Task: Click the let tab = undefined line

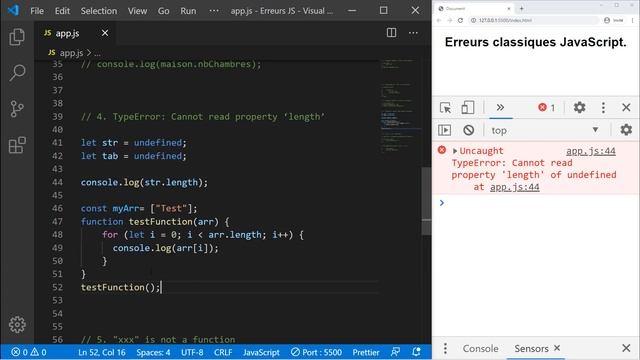Action: tap(133, 156)
